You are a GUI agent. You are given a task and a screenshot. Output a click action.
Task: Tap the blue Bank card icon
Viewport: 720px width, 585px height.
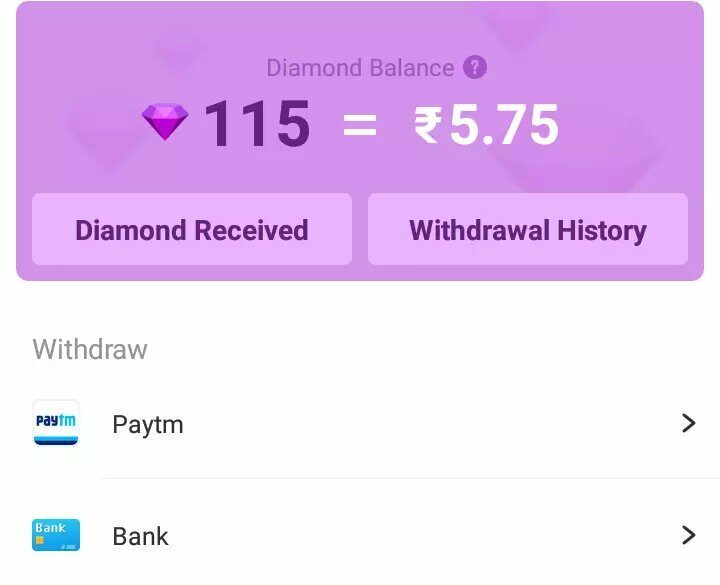[56, 535]
